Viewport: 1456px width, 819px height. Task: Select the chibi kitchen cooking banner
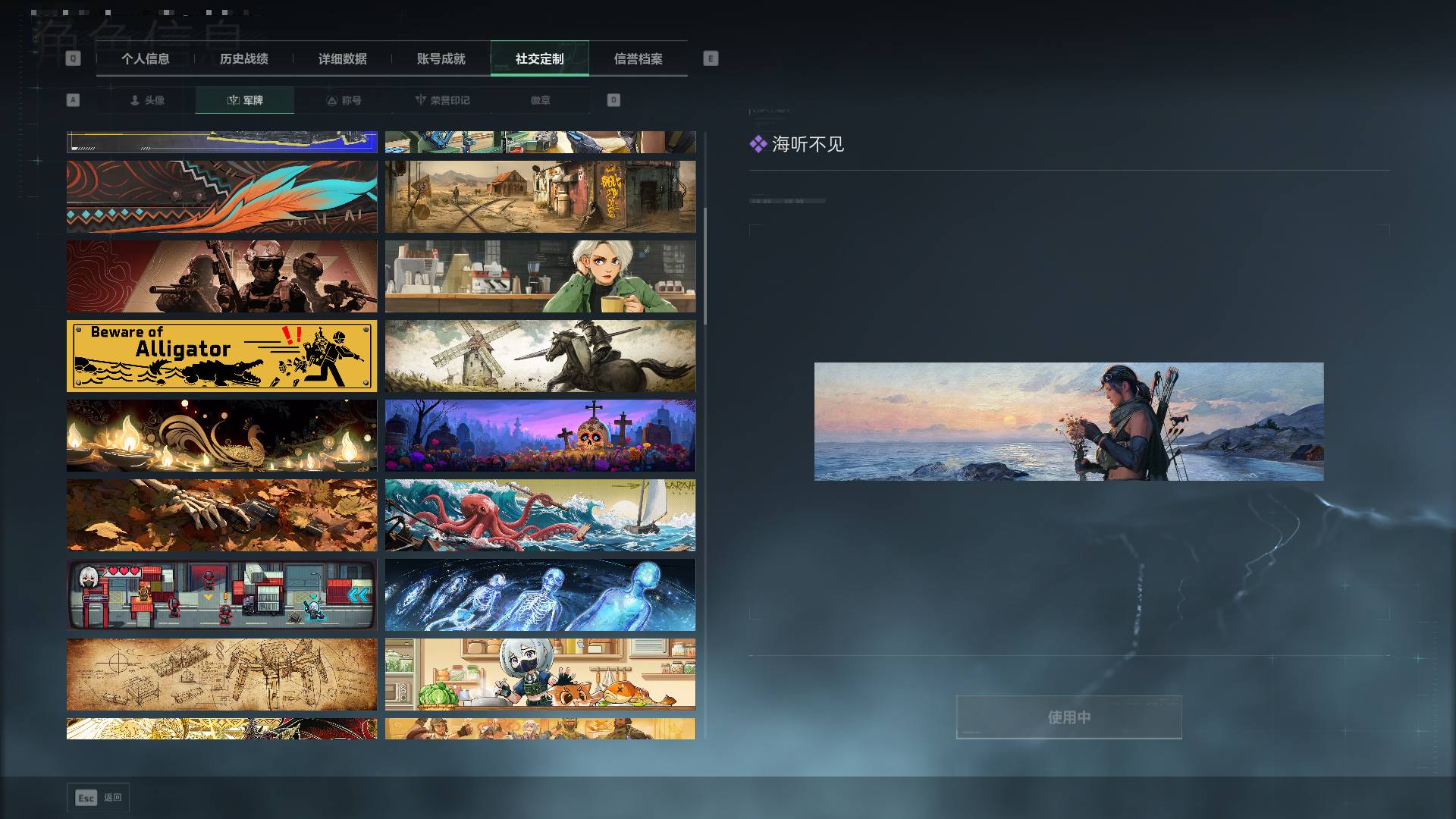click(x=540, y=674)
